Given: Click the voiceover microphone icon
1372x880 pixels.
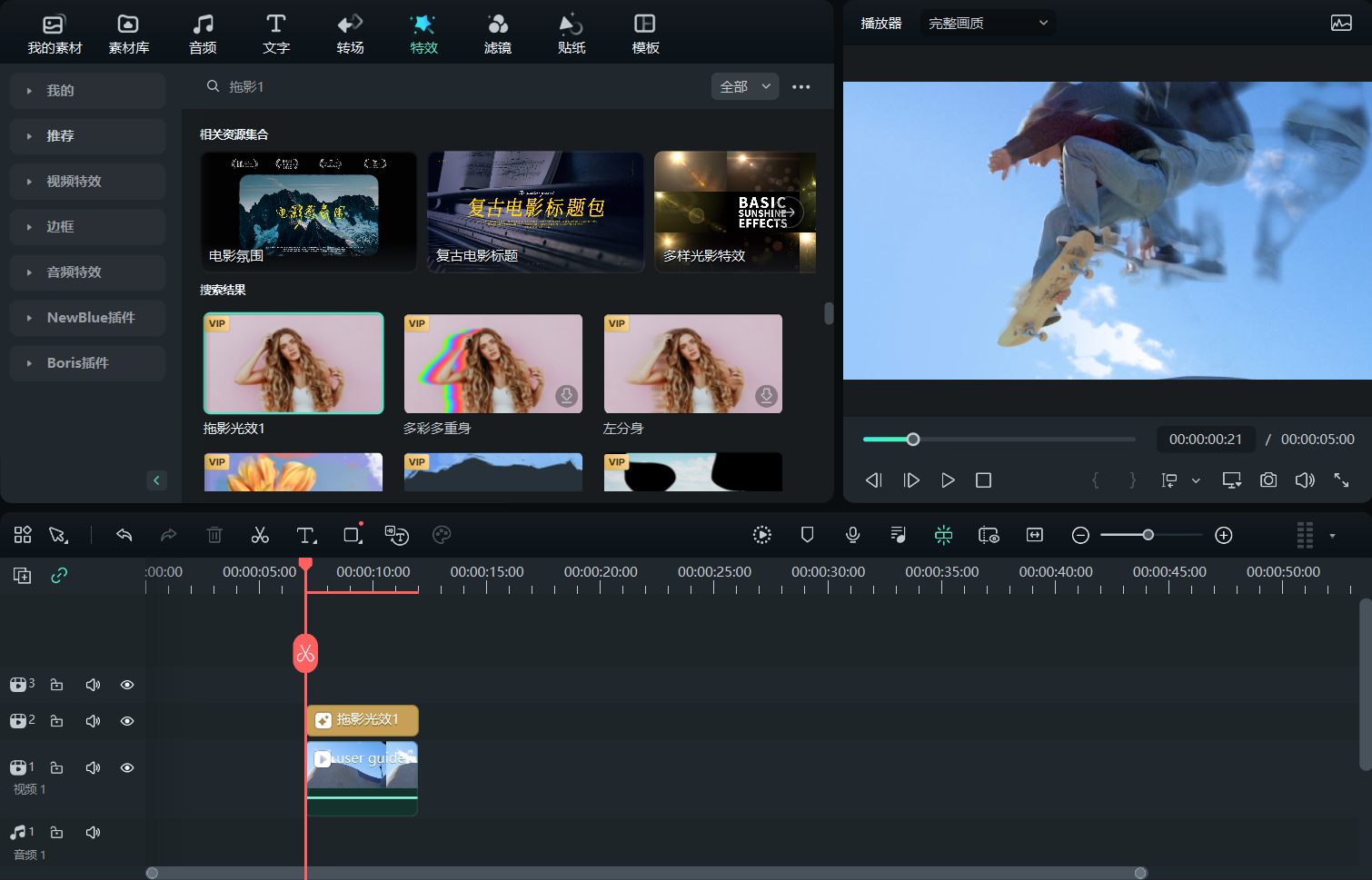Looking at the screenshot, I should (852, 535).
